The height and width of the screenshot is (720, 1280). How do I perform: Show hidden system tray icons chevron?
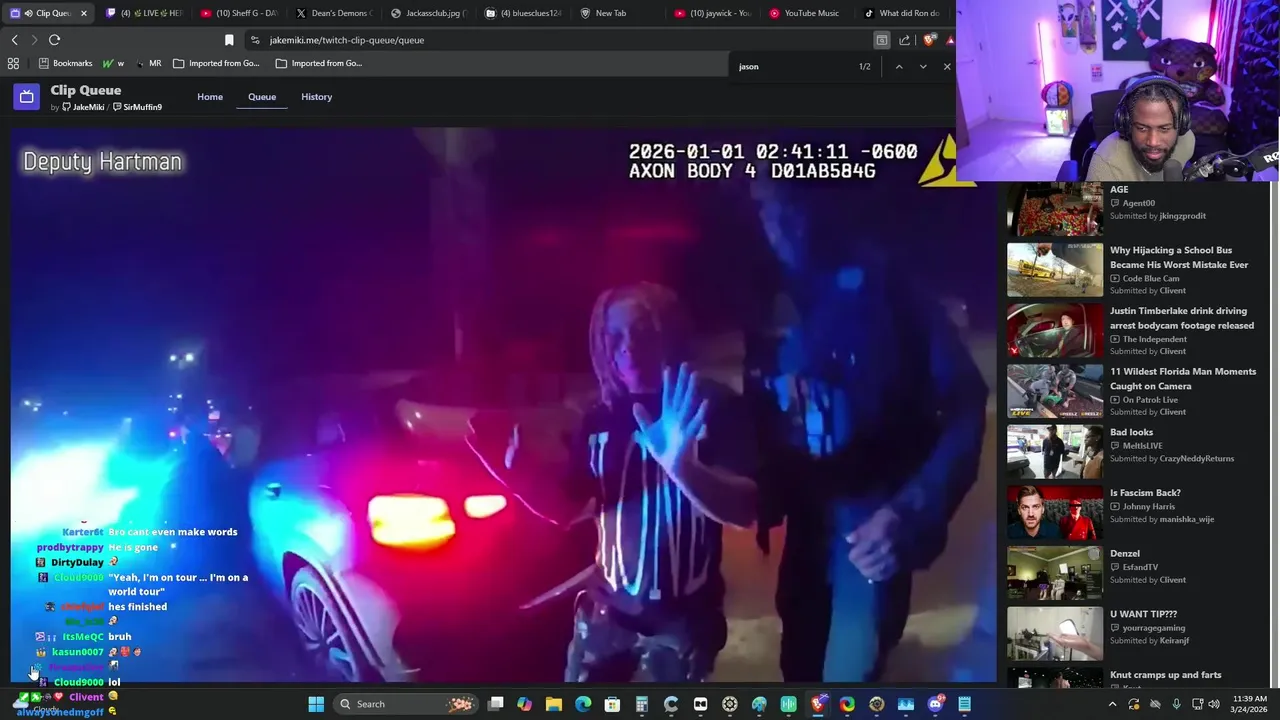point(1112,704)
